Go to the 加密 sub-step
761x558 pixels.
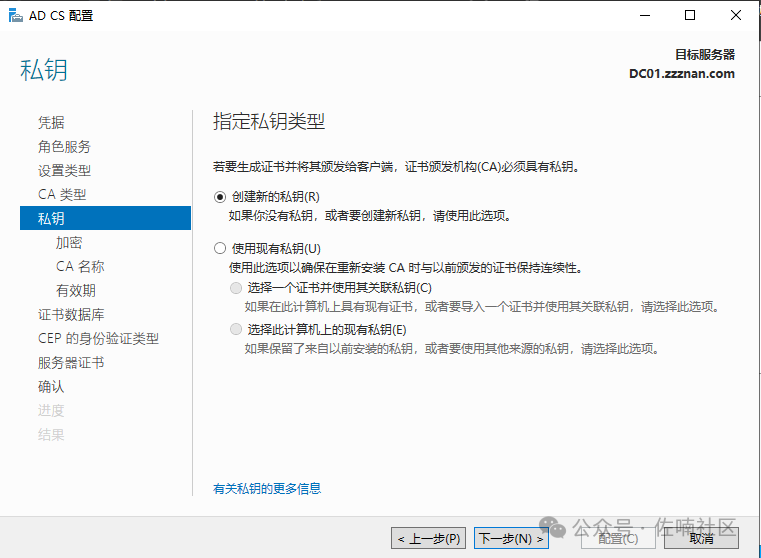tap(69, 243)
